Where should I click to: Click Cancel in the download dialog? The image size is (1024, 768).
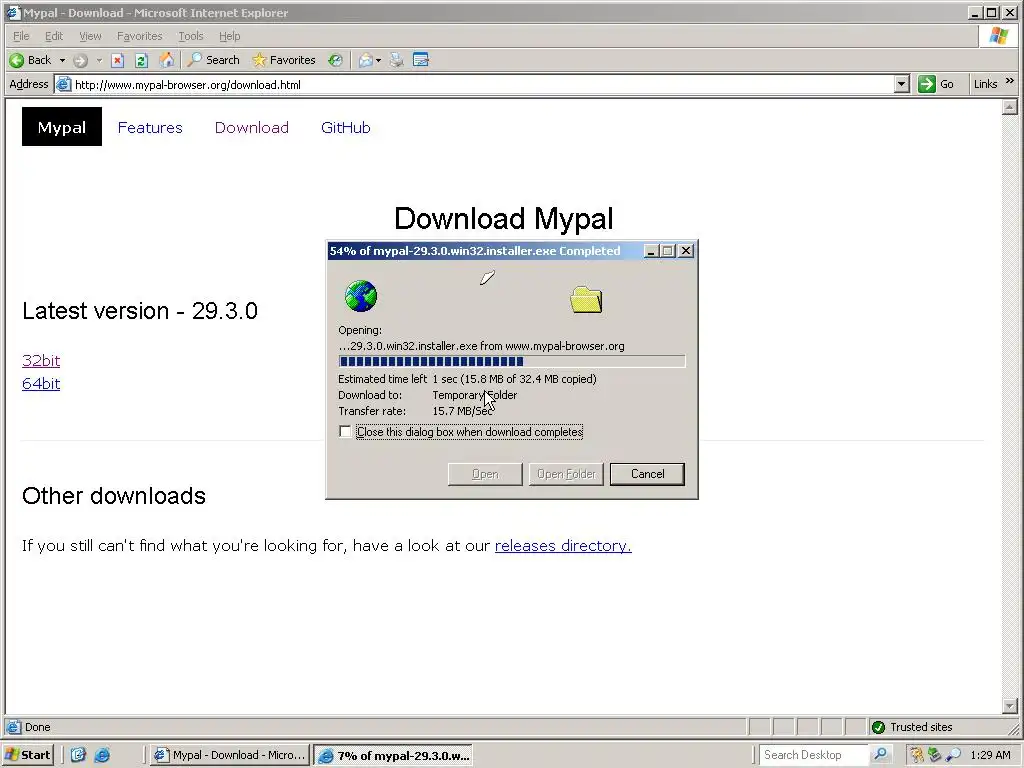click(647, 474)
